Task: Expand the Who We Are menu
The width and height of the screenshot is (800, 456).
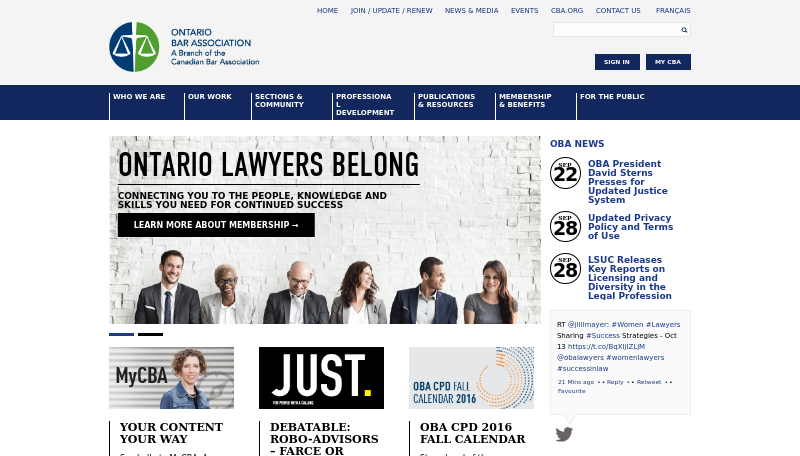Action: point(139,96)
